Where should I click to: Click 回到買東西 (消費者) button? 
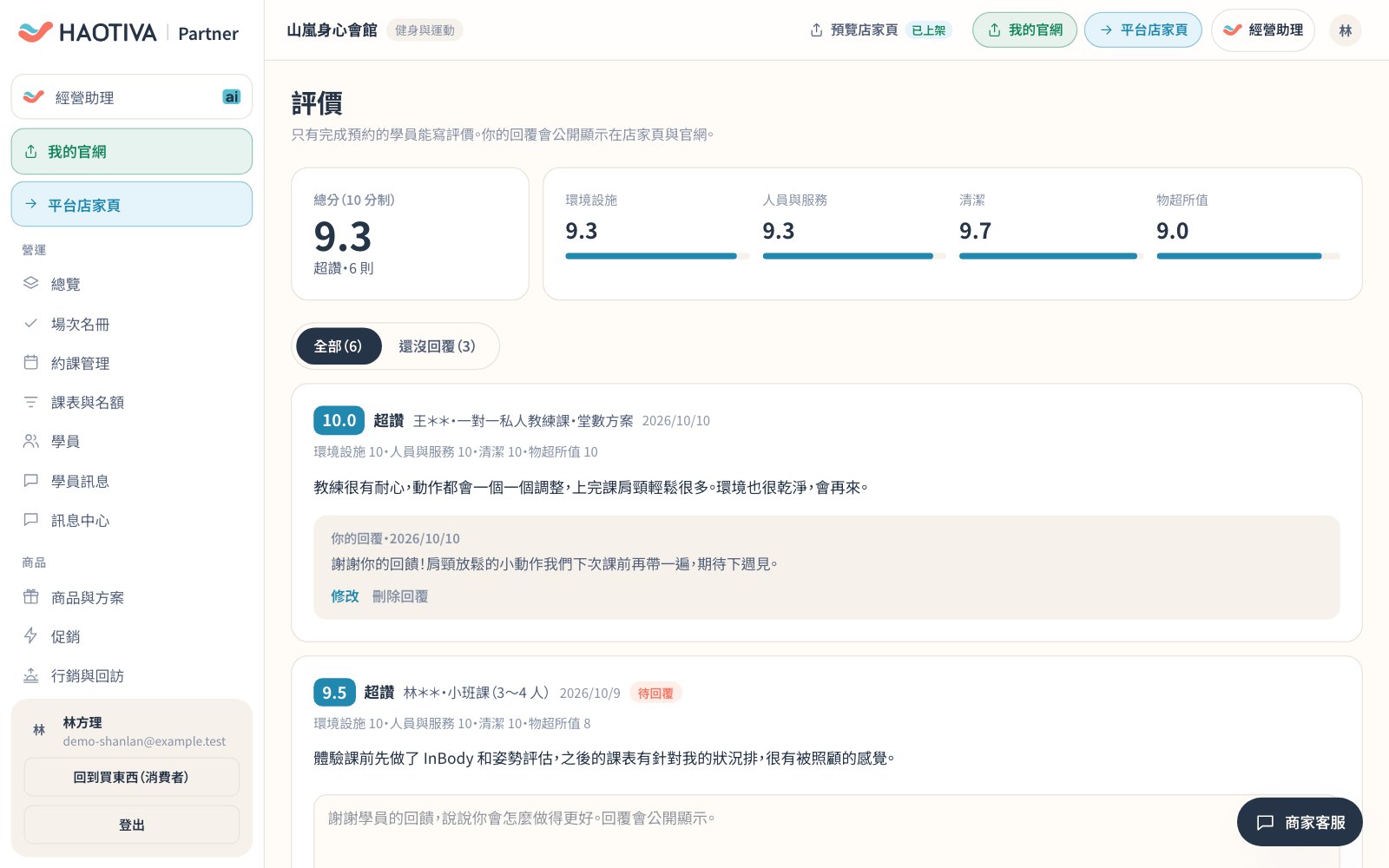(132, 777)
